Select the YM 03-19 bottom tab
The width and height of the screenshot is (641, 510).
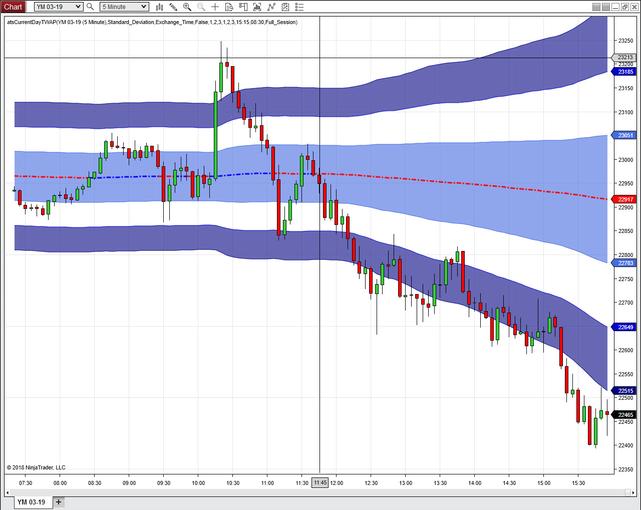coord(32,502)
